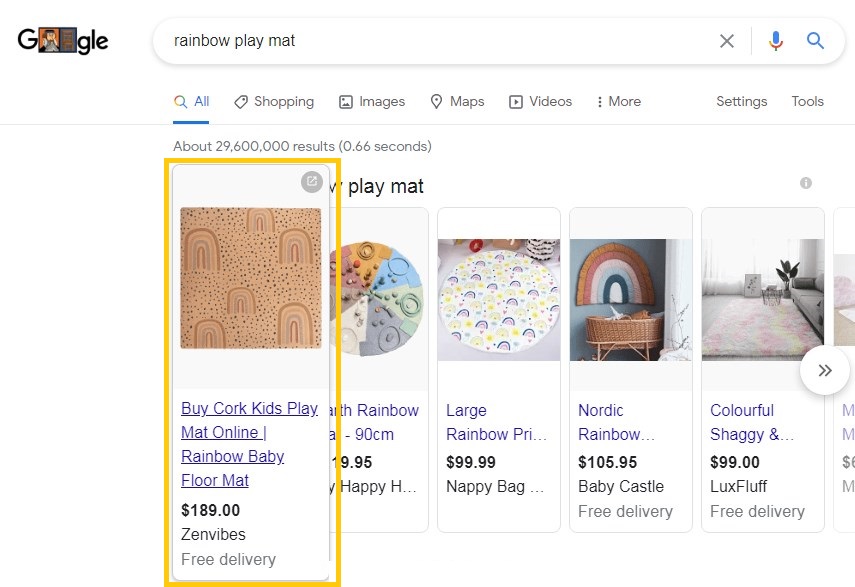Viewport: 855px width, 587px height.
Task: Click the Google doodle logo
Action: click(x=63, y=41)
